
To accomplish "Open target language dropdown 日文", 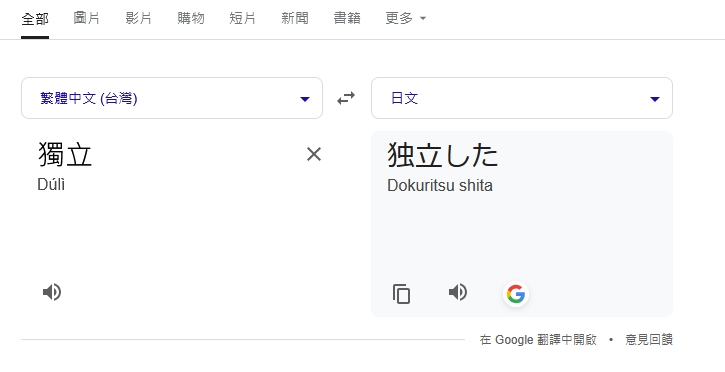I will [522, 98].
